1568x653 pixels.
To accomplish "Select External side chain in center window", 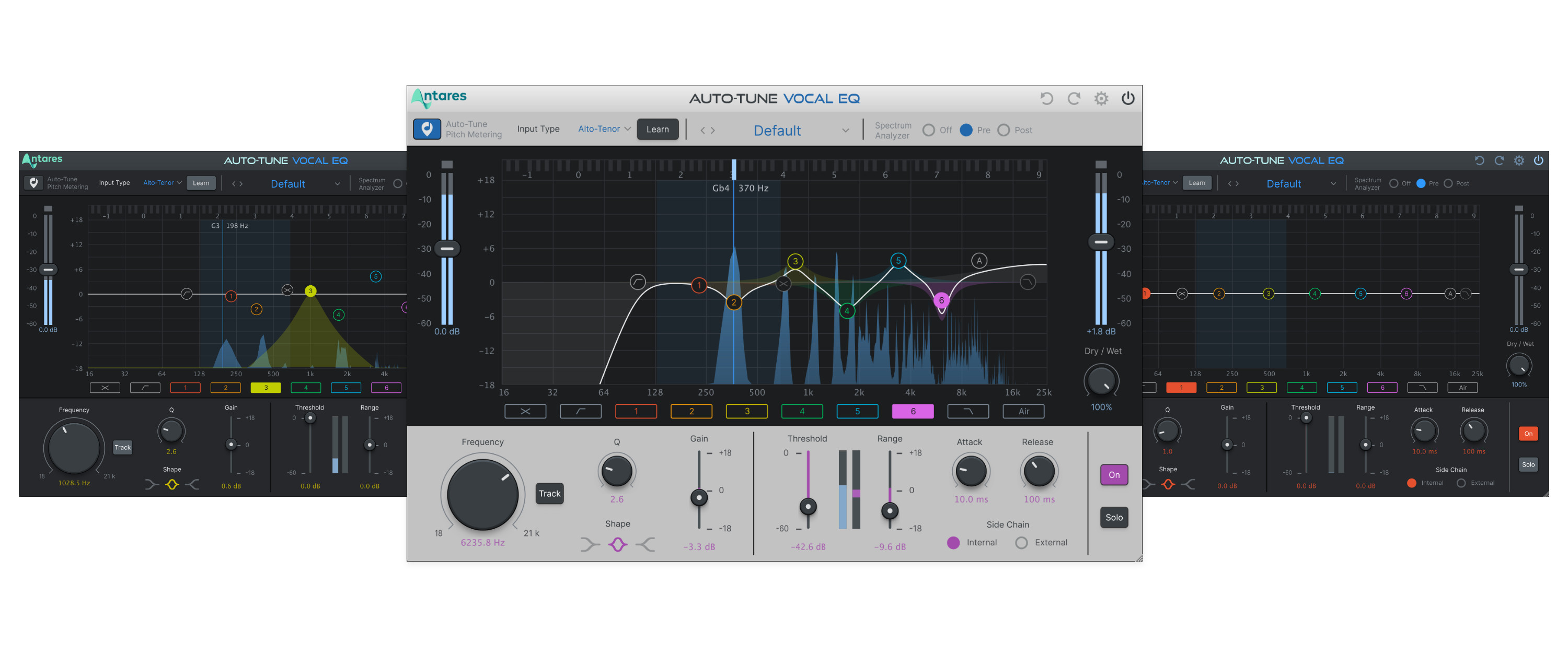I will pos(1021,542).
